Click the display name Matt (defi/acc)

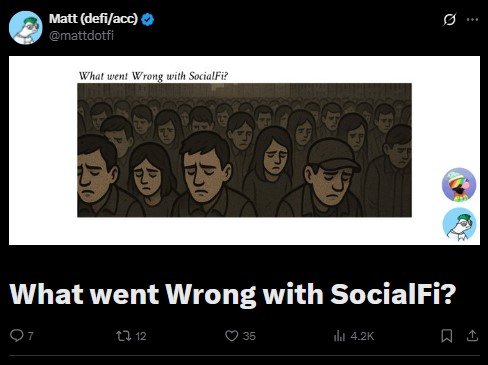coord(93,19)
